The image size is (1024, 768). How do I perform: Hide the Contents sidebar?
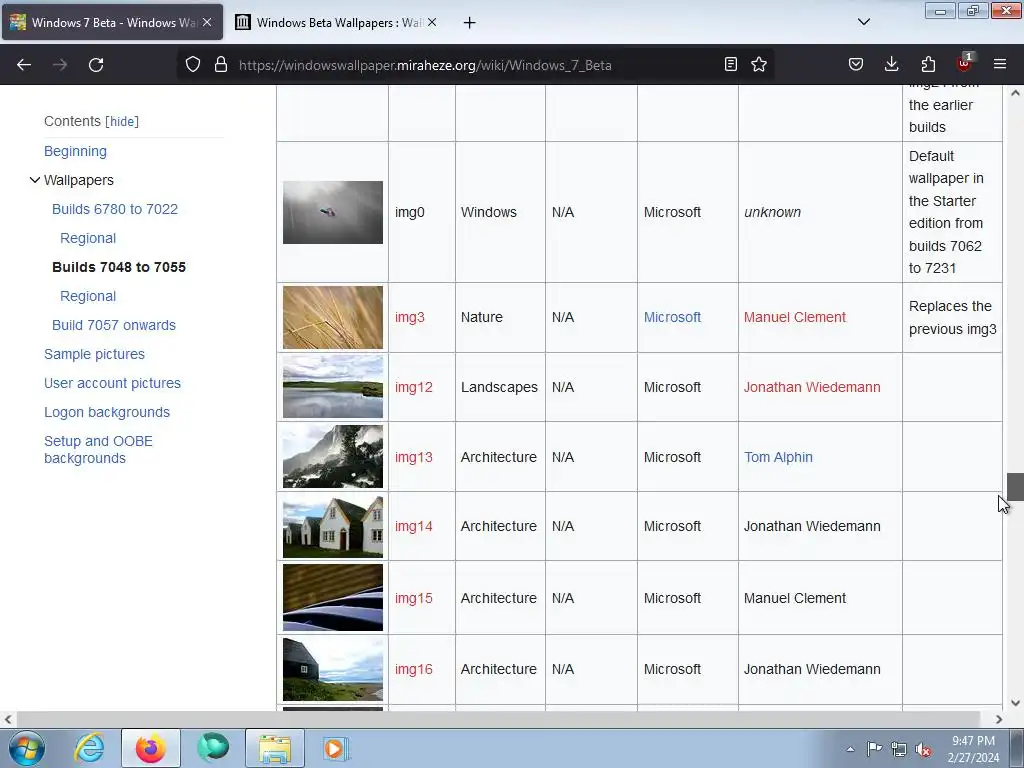(122, 121)
